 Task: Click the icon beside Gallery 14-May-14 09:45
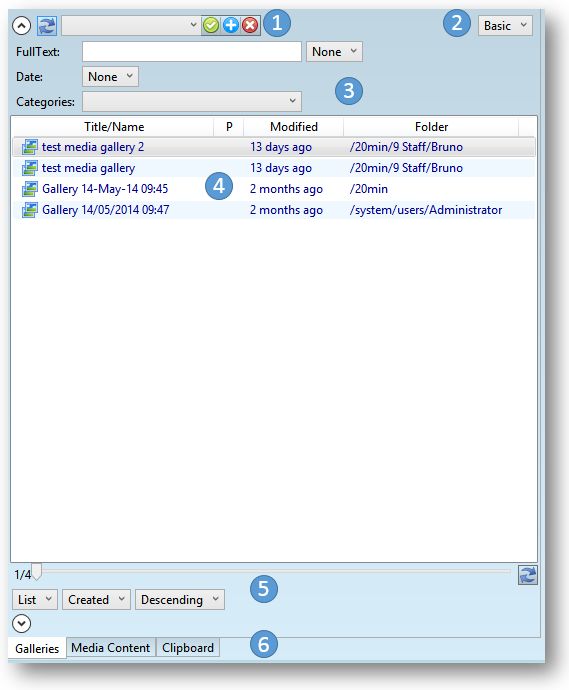tap(29, 189)
